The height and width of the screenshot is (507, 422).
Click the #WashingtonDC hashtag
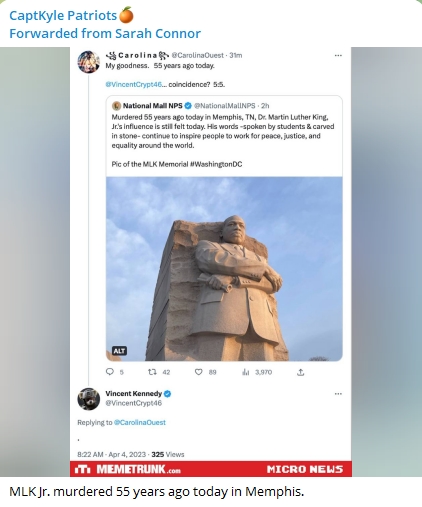tap(216, 164)
